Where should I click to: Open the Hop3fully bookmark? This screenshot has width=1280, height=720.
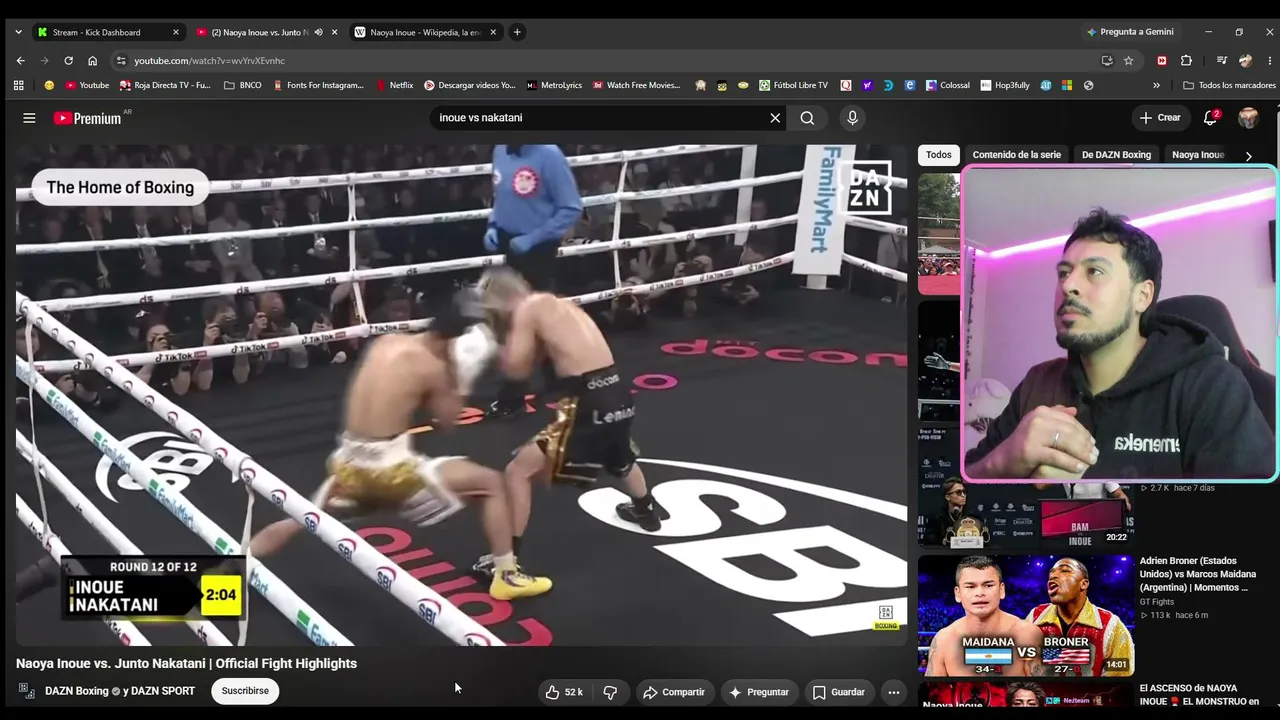click(x=1005, y=85)
